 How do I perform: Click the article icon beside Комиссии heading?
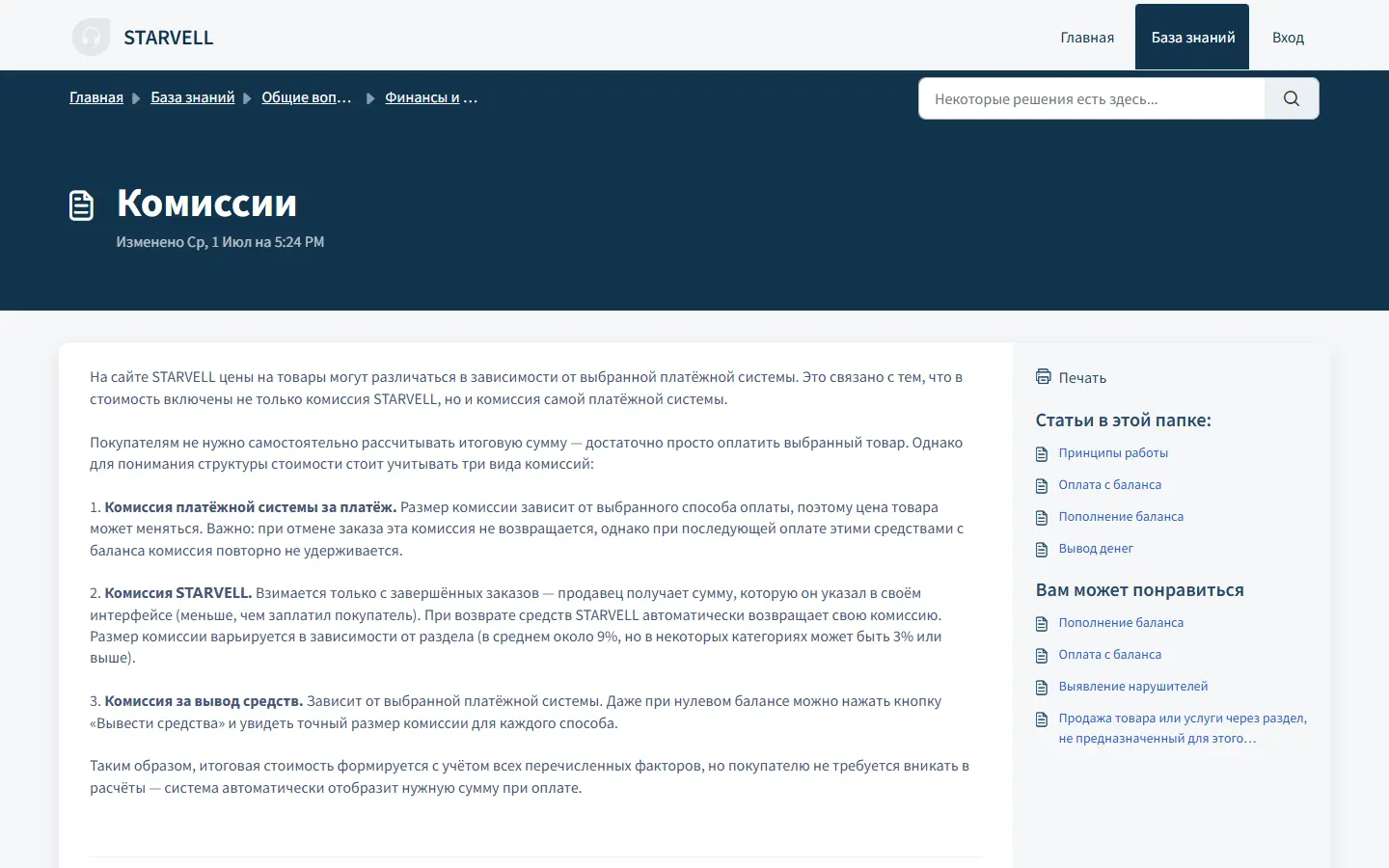pyautogui.click(x=82, y=205)
